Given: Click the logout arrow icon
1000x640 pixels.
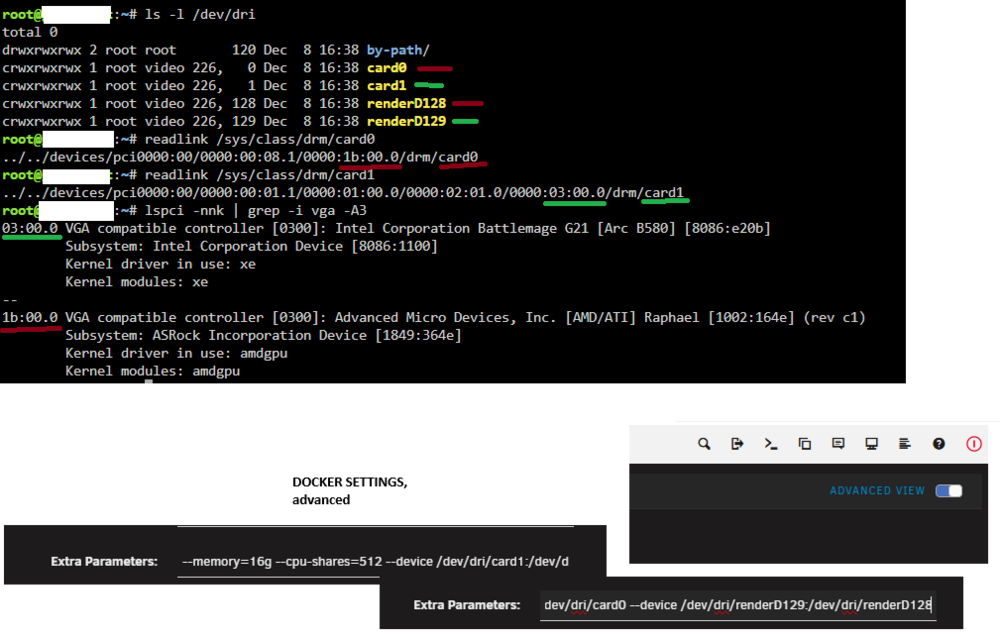Looking at the screenshot, I should pyautogui.click(x=737, y=444).
